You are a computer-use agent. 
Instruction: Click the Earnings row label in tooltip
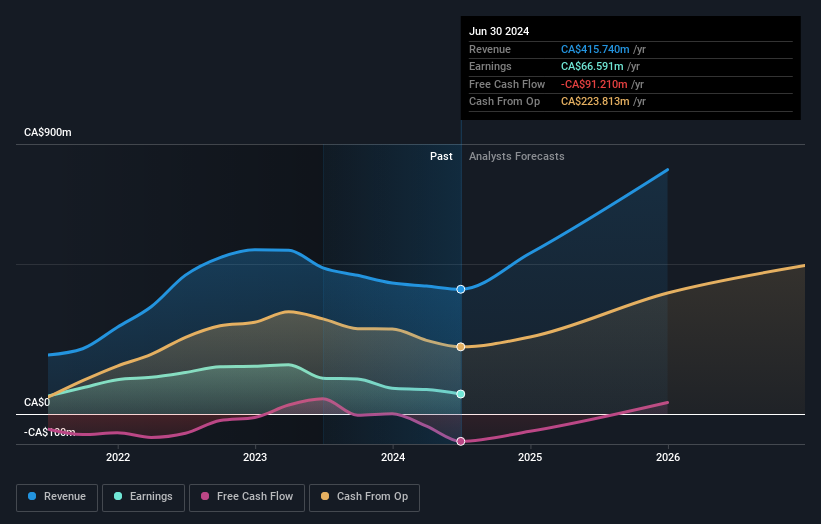pyautogui.click(x=490, y=66)
